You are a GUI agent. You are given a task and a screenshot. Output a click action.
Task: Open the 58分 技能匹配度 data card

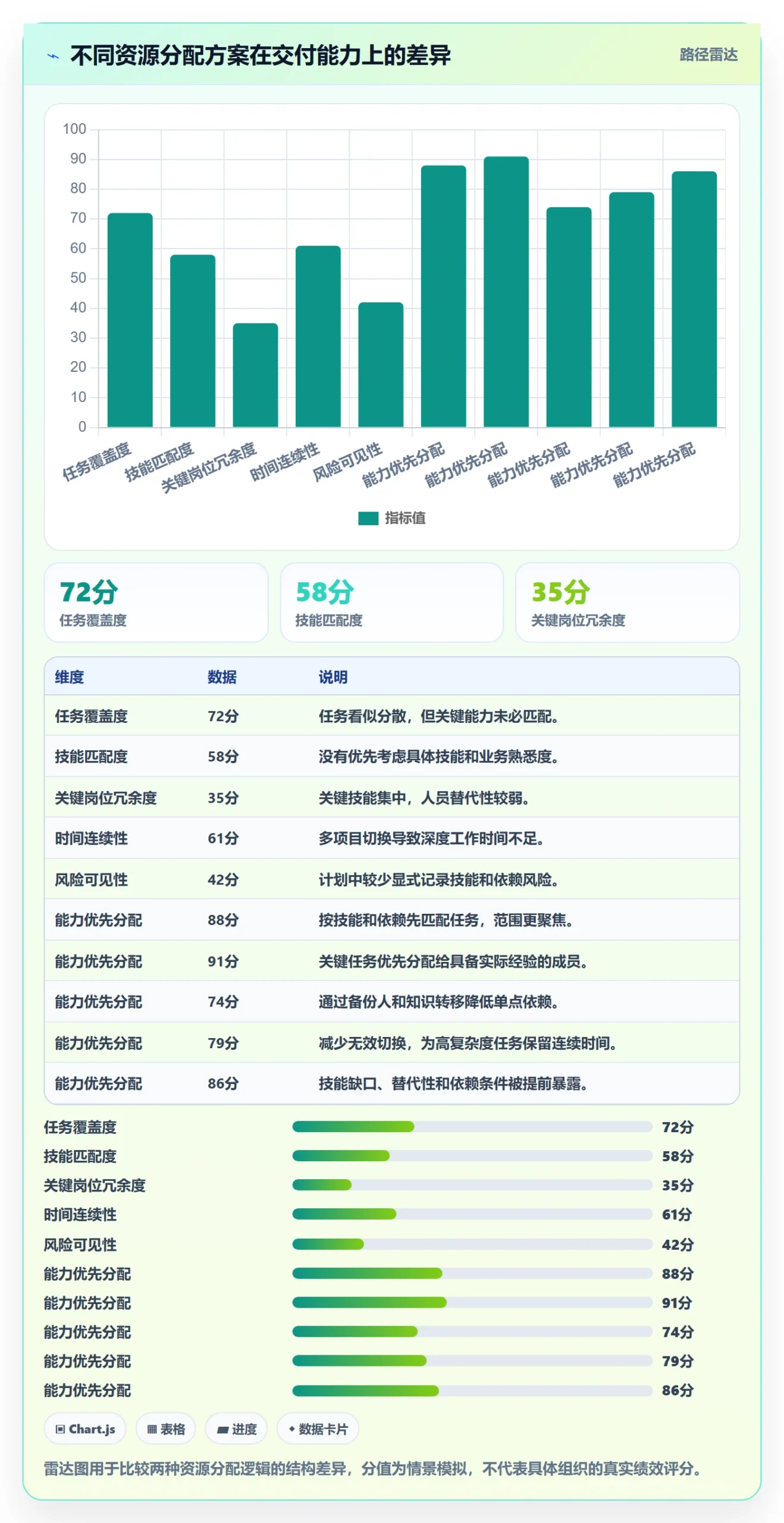tap(391, 602)
